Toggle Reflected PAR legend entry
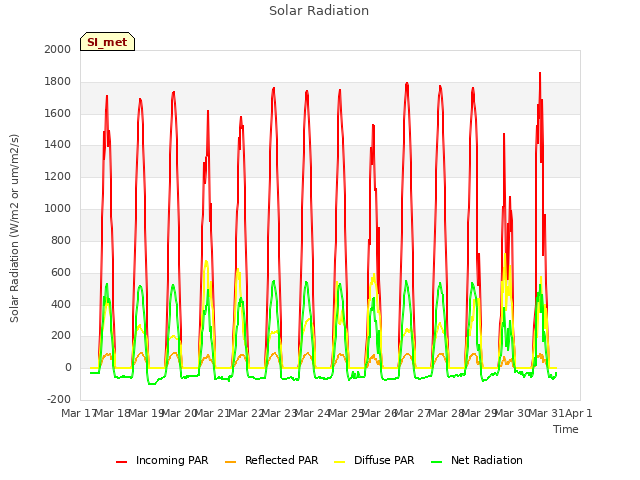 click(x=271, y=460)
